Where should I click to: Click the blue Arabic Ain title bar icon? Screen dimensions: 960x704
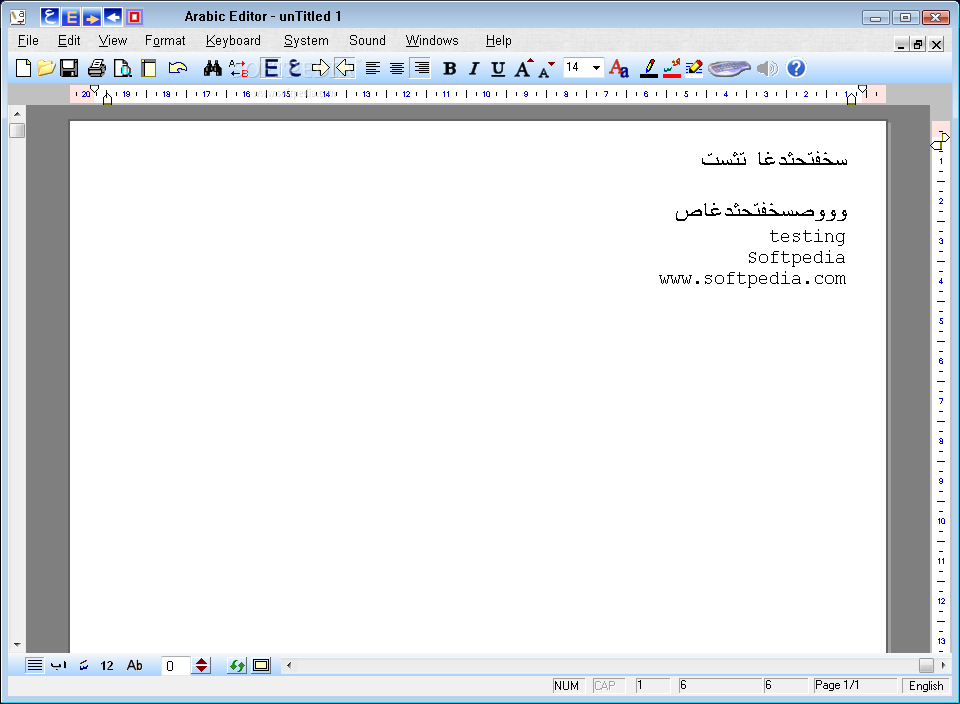(50, 17)
